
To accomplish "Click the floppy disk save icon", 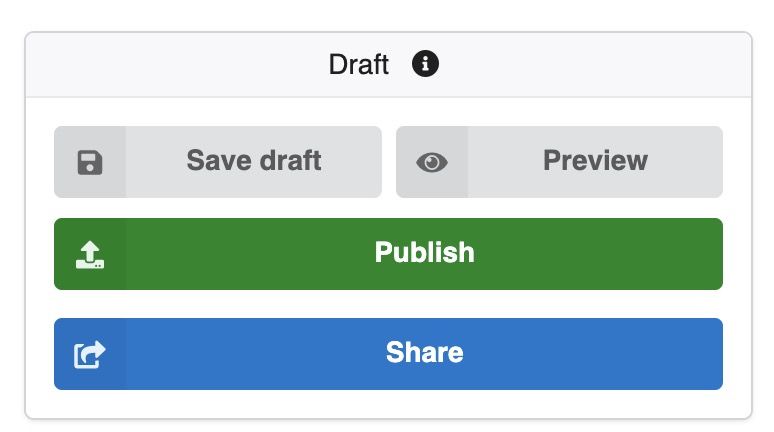I will coord(90,162).
